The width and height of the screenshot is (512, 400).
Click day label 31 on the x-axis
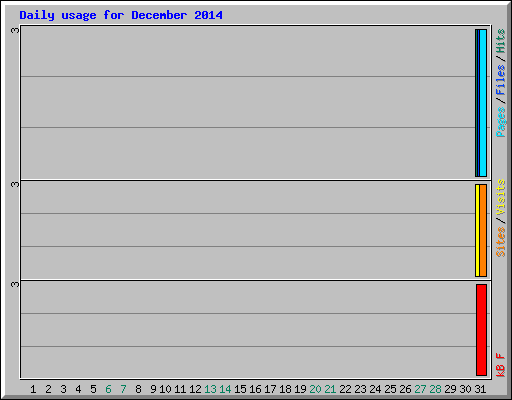480,389
